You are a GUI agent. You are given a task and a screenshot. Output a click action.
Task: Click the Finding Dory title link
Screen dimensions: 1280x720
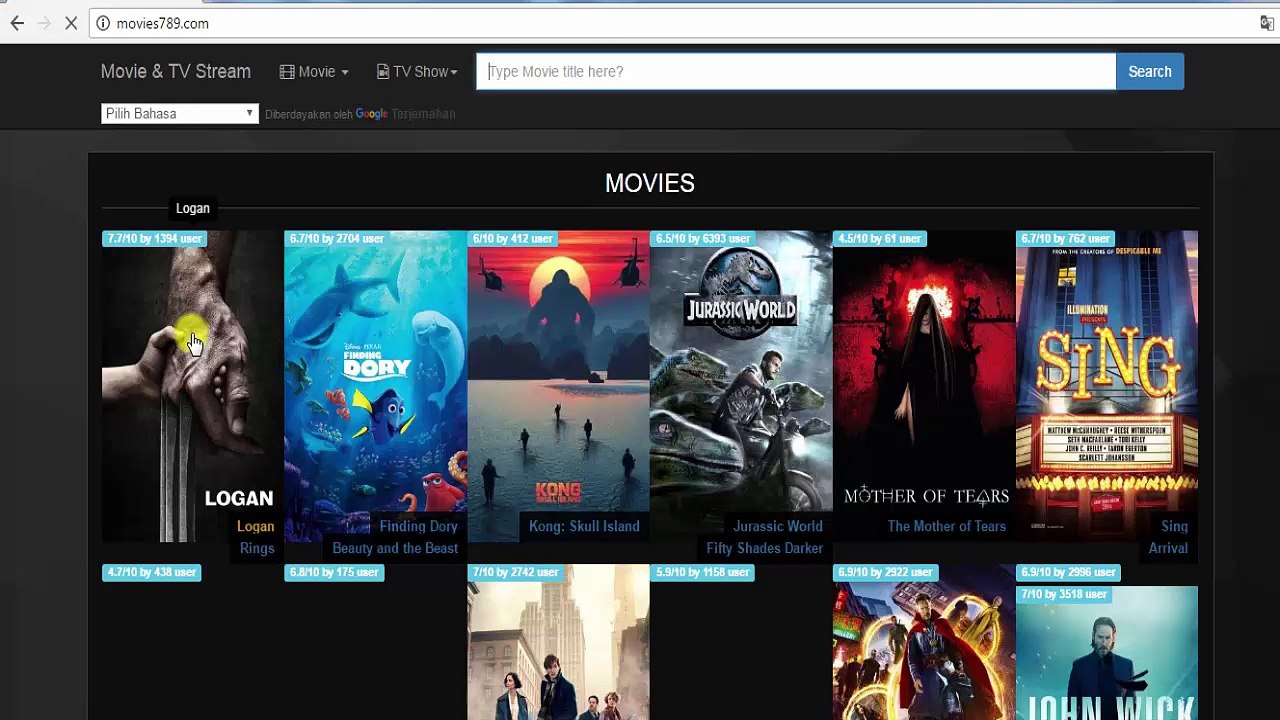[x=418, y=526]
